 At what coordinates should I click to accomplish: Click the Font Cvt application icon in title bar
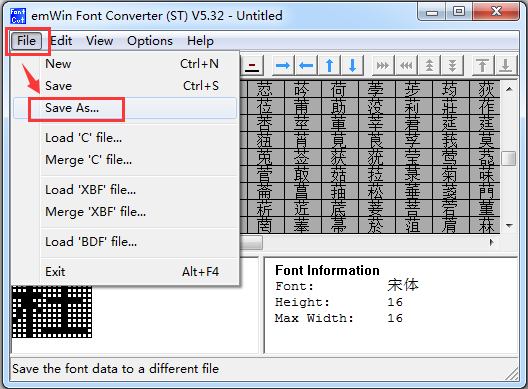(18, 16)
